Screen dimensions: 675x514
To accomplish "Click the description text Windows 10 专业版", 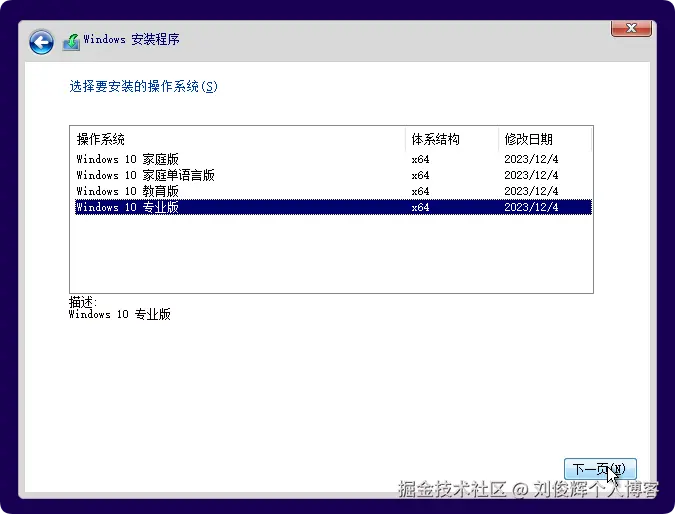I will [120, 314].
